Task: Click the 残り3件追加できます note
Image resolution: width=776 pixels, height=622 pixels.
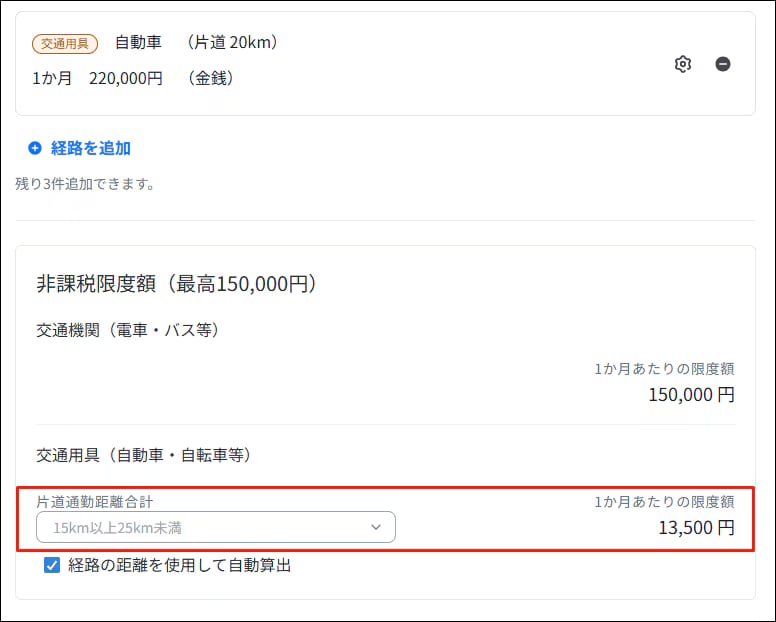Action: (85, 184)
